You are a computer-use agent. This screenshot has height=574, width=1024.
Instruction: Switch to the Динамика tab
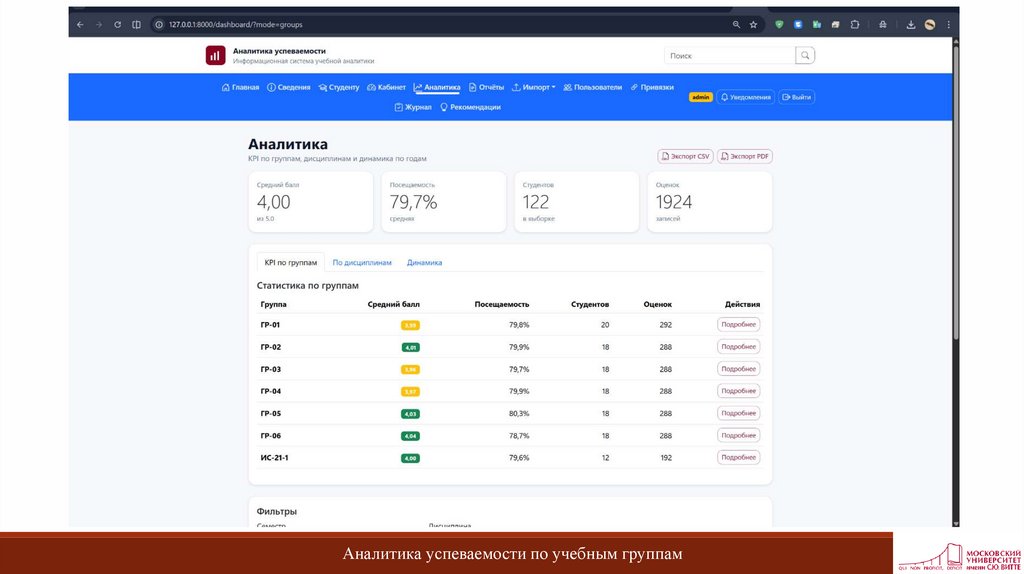coord(424,262)
